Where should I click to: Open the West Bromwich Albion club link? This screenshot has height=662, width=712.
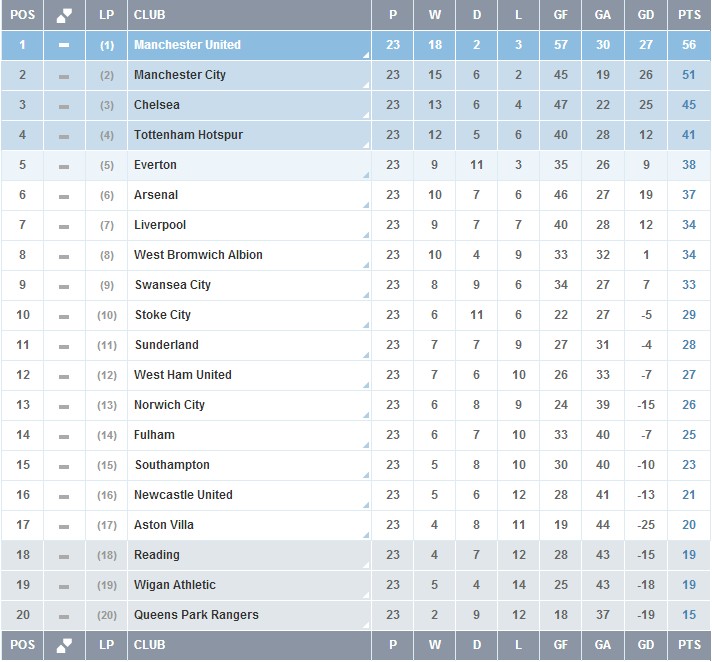(198, 255)
